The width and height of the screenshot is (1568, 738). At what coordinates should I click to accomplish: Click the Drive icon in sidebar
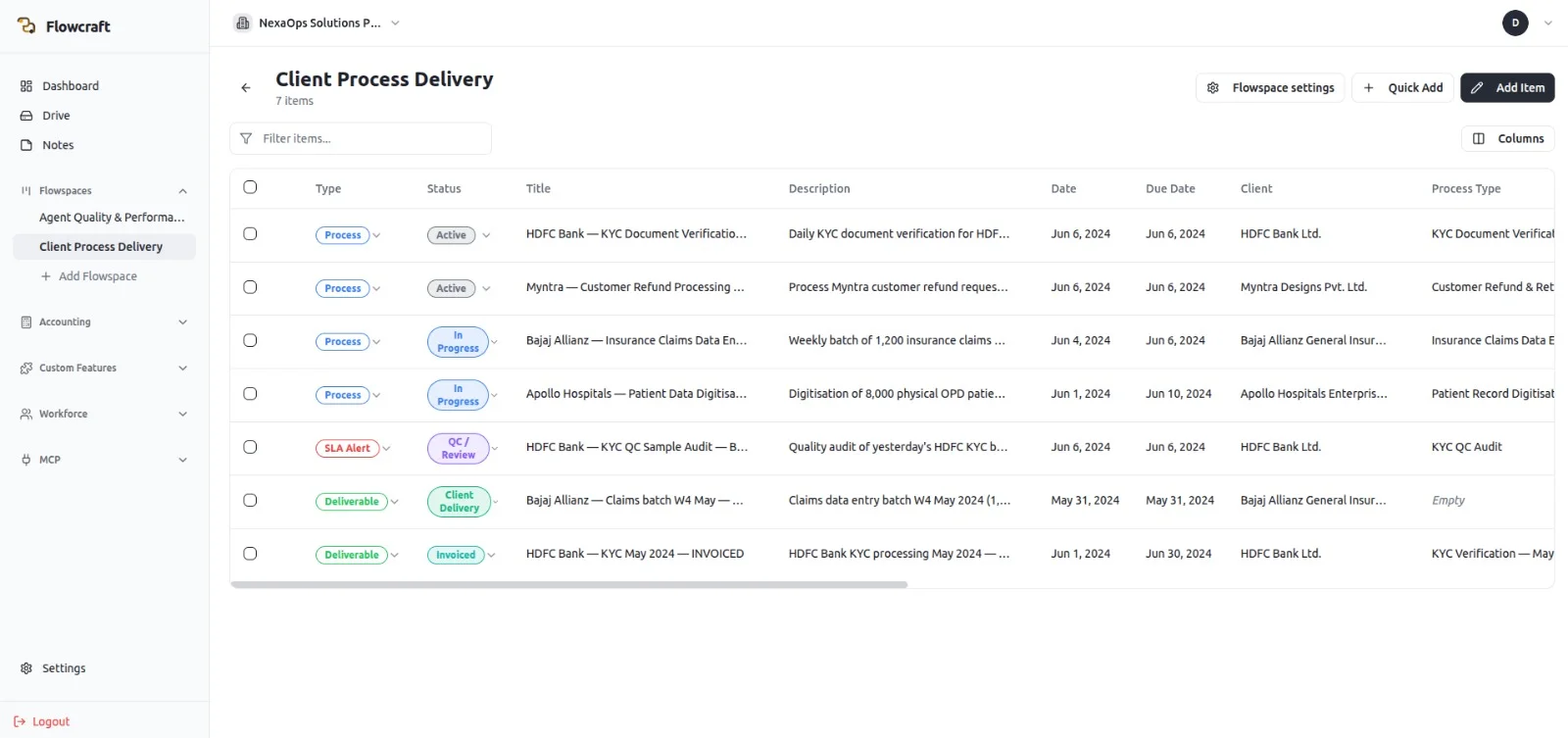[26, 116]
